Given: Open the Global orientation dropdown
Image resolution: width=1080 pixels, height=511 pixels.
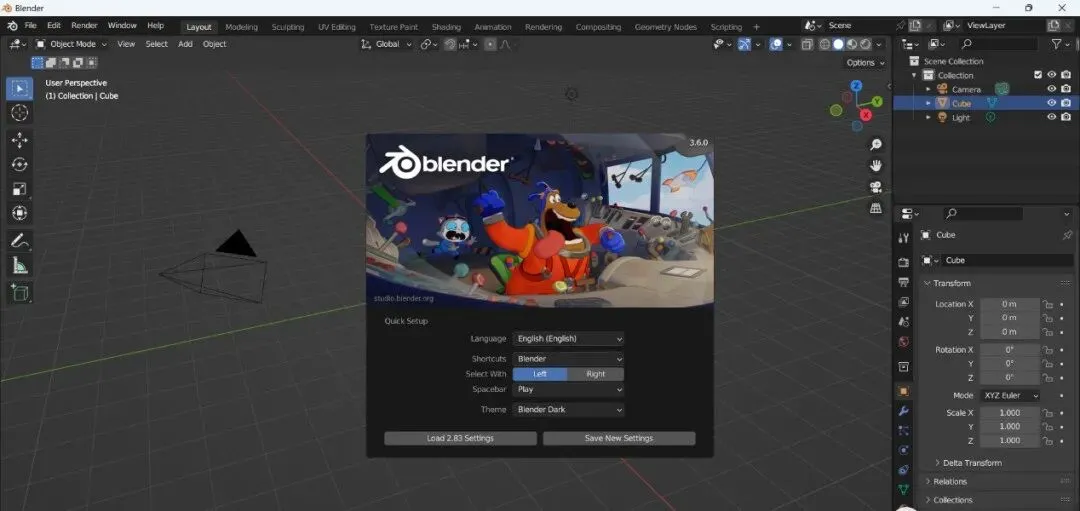Looking at the screenshot, I should (386, 44).
